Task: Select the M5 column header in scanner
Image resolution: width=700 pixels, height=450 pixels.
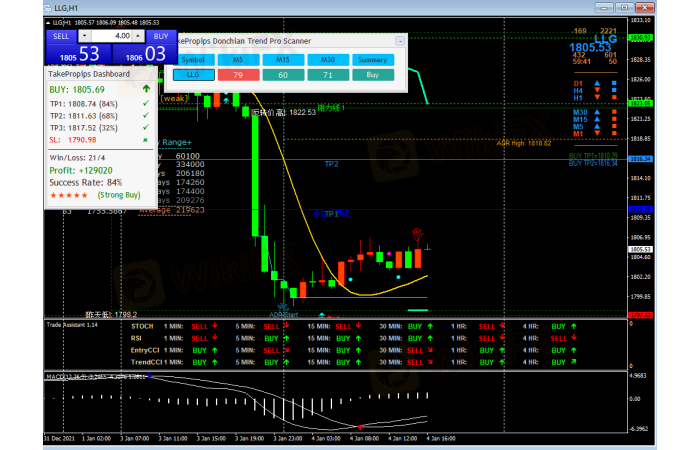Action: click(x=238, y=59)
